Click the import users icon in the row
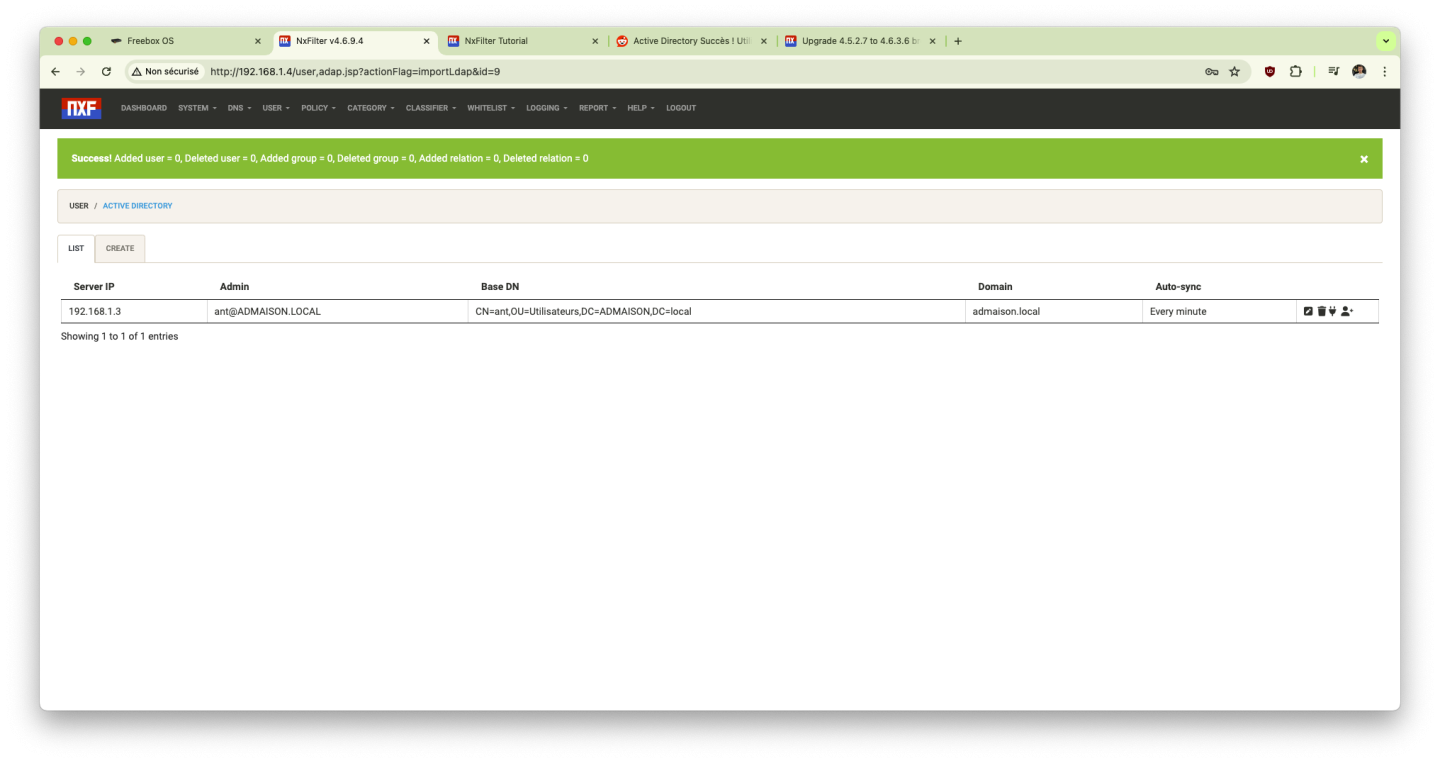This screenshot has width=1440, height=763. tap(1347, 312)
